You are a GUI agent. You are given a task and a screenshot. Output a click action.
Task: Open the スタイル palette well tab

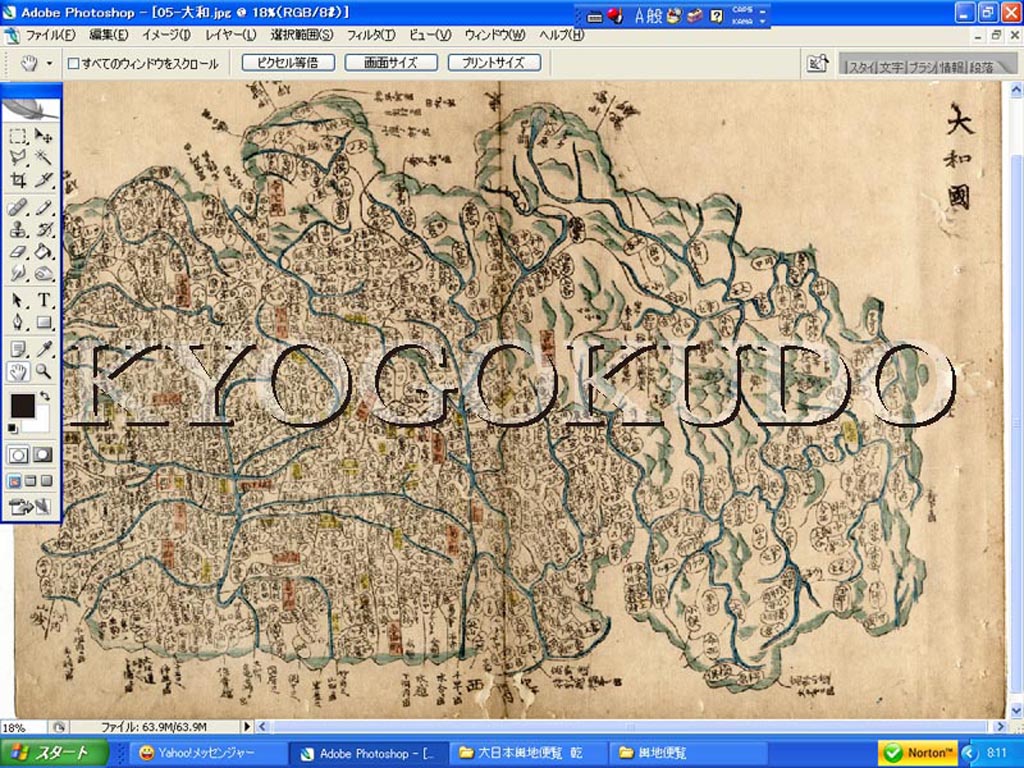[x=859, y=67]
